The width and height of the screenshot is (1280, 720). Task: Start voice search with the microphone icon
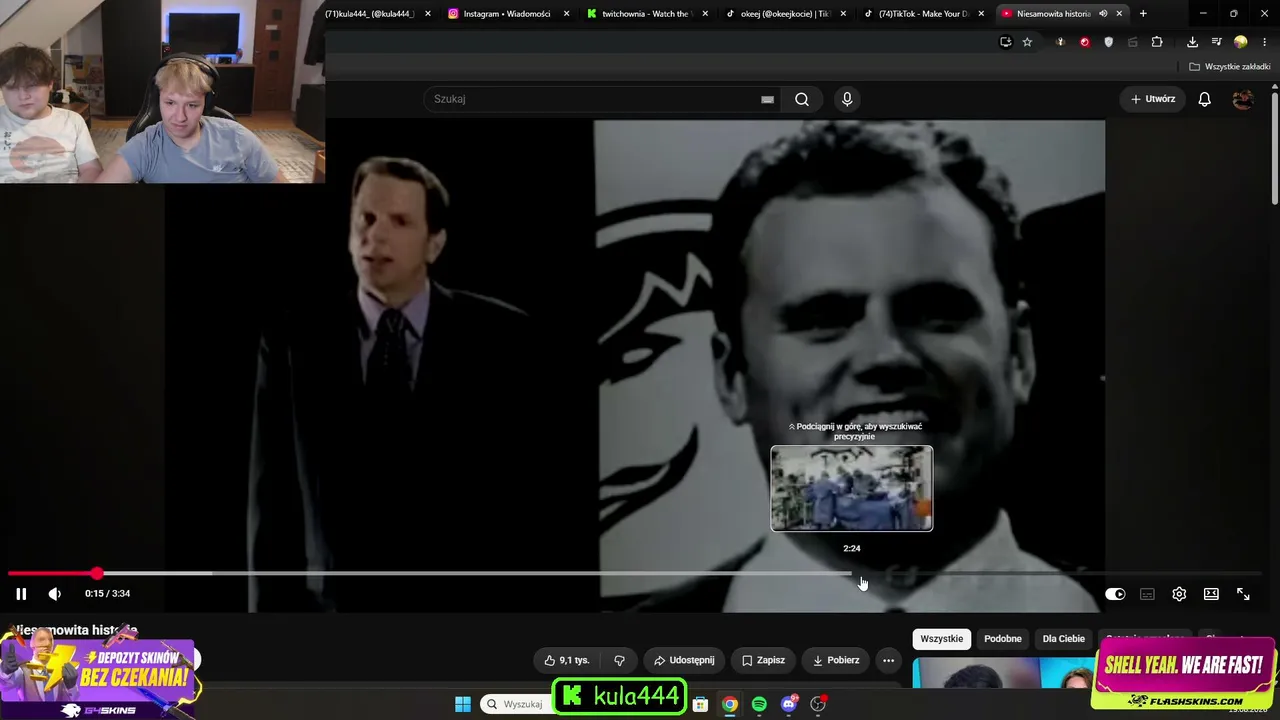click(x=847, y=99)
